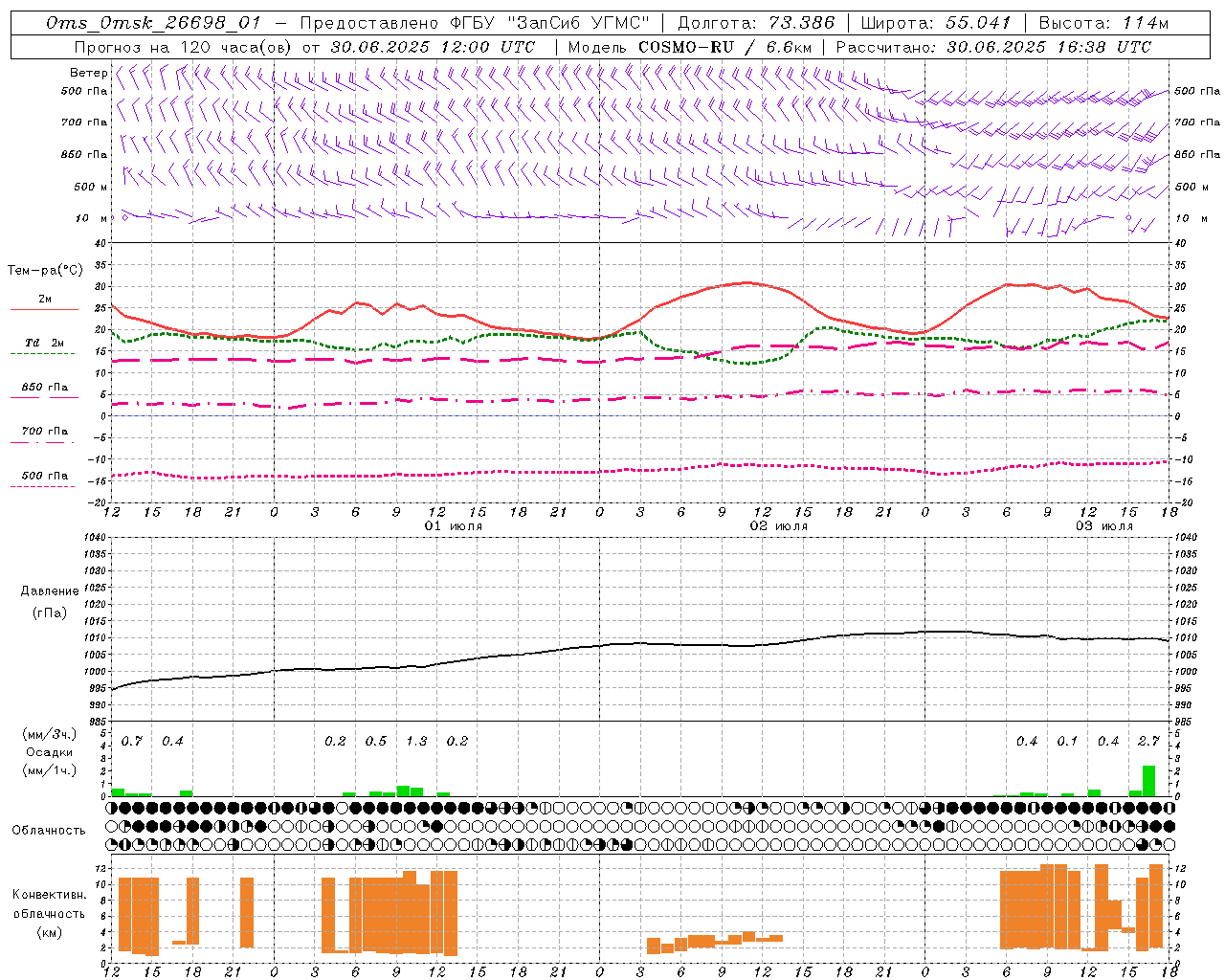Click the forecast start time 30.06.2025 12:00 UTC

pos(433,47)
